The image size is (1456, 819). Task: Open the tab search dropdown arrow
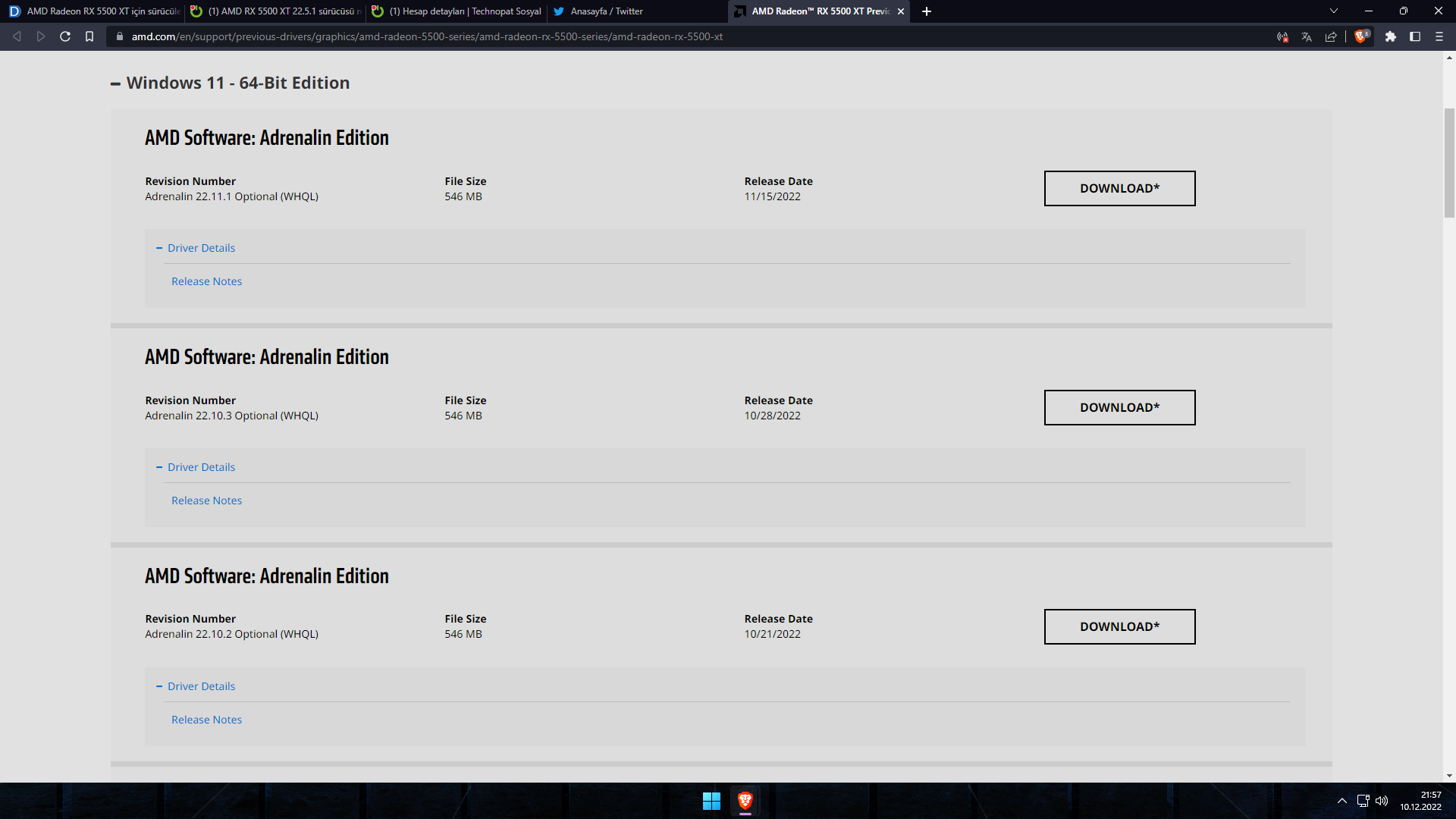pos(1334,11)
